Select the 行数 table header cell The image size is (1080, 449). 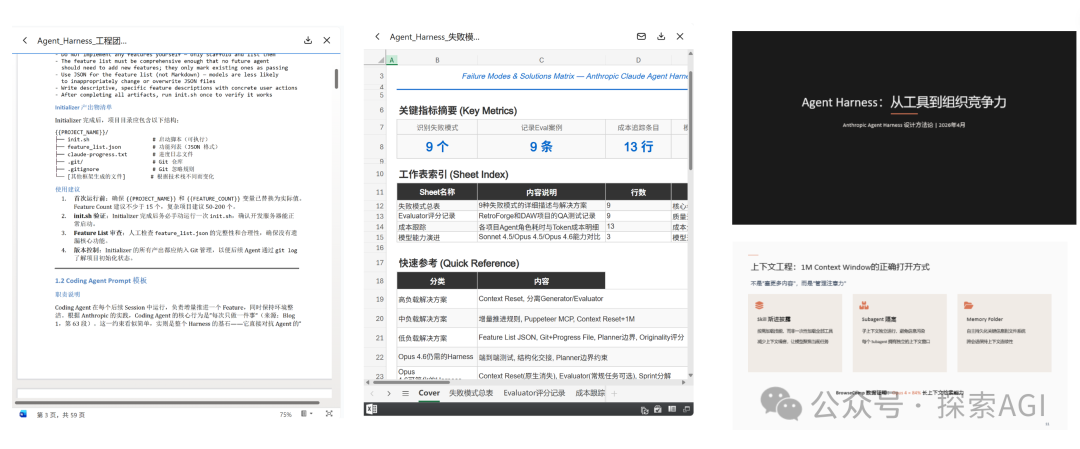(638, 192)
